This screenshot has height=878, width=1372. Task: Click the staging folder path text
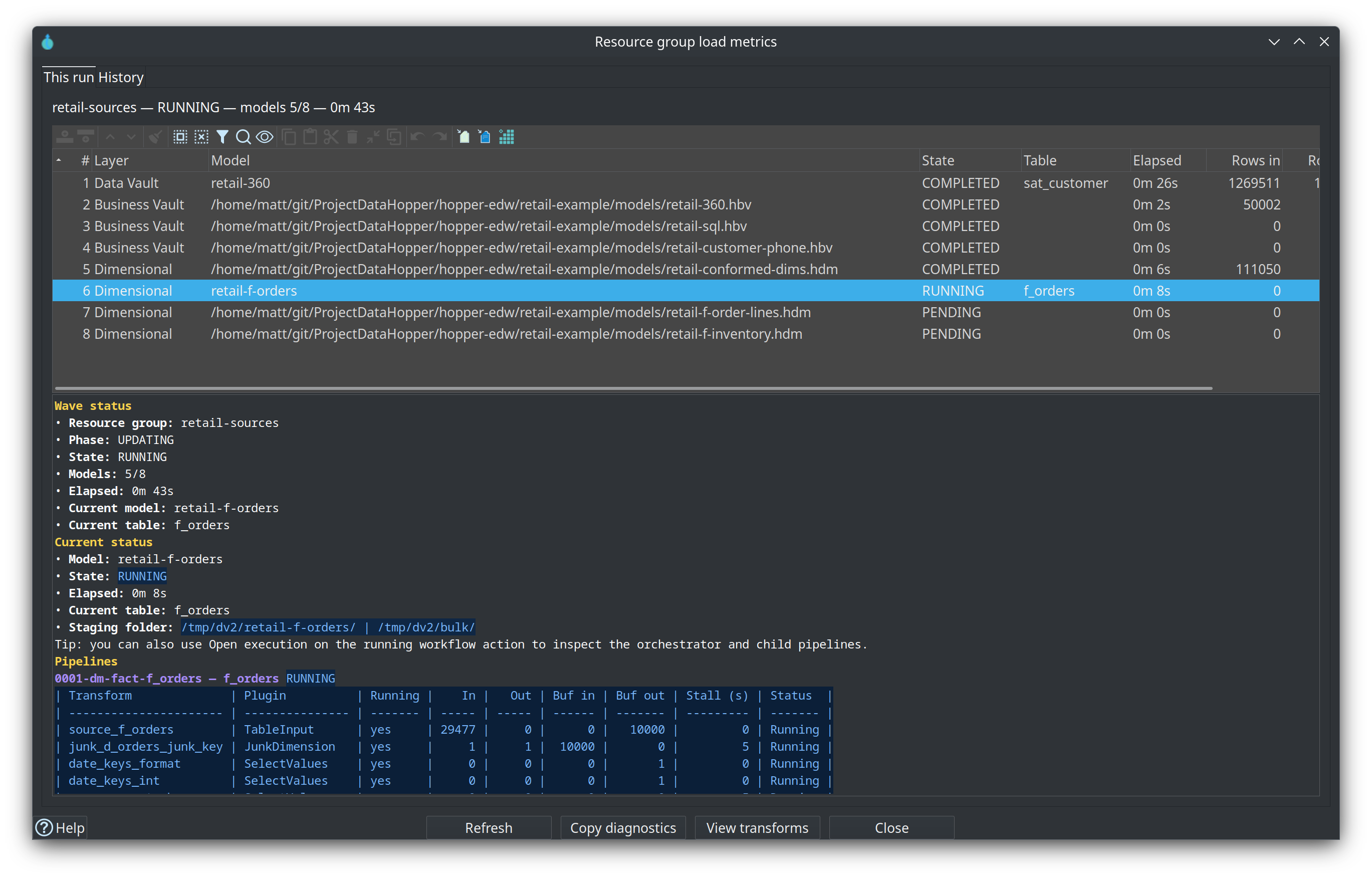(328, 627)
